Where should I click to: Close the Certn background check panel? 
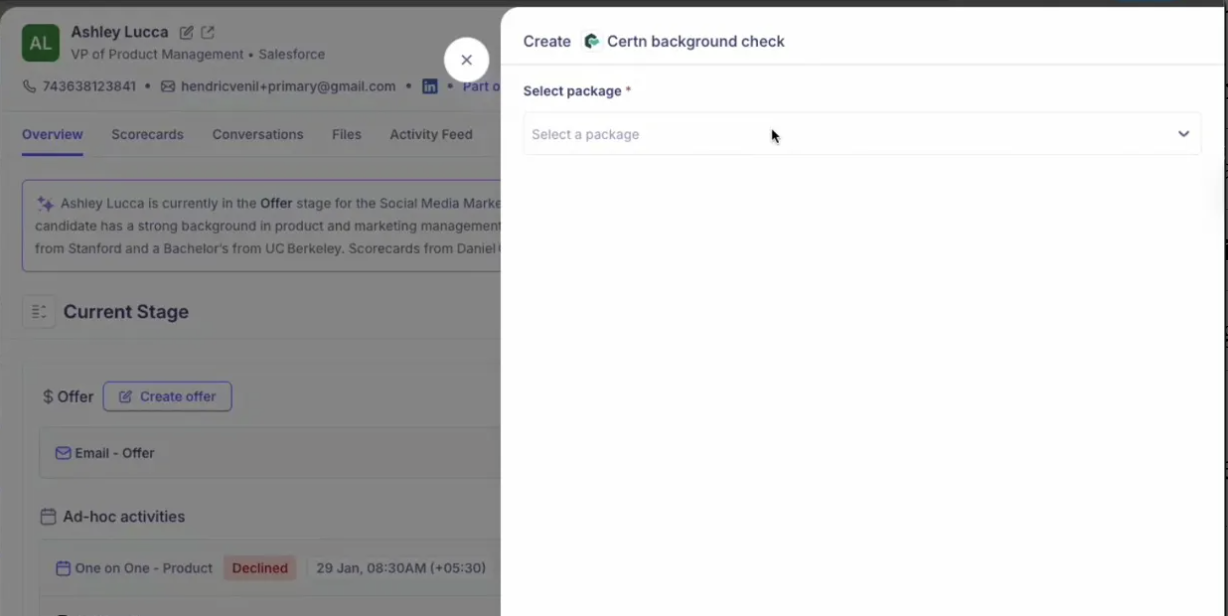[466, 60]
